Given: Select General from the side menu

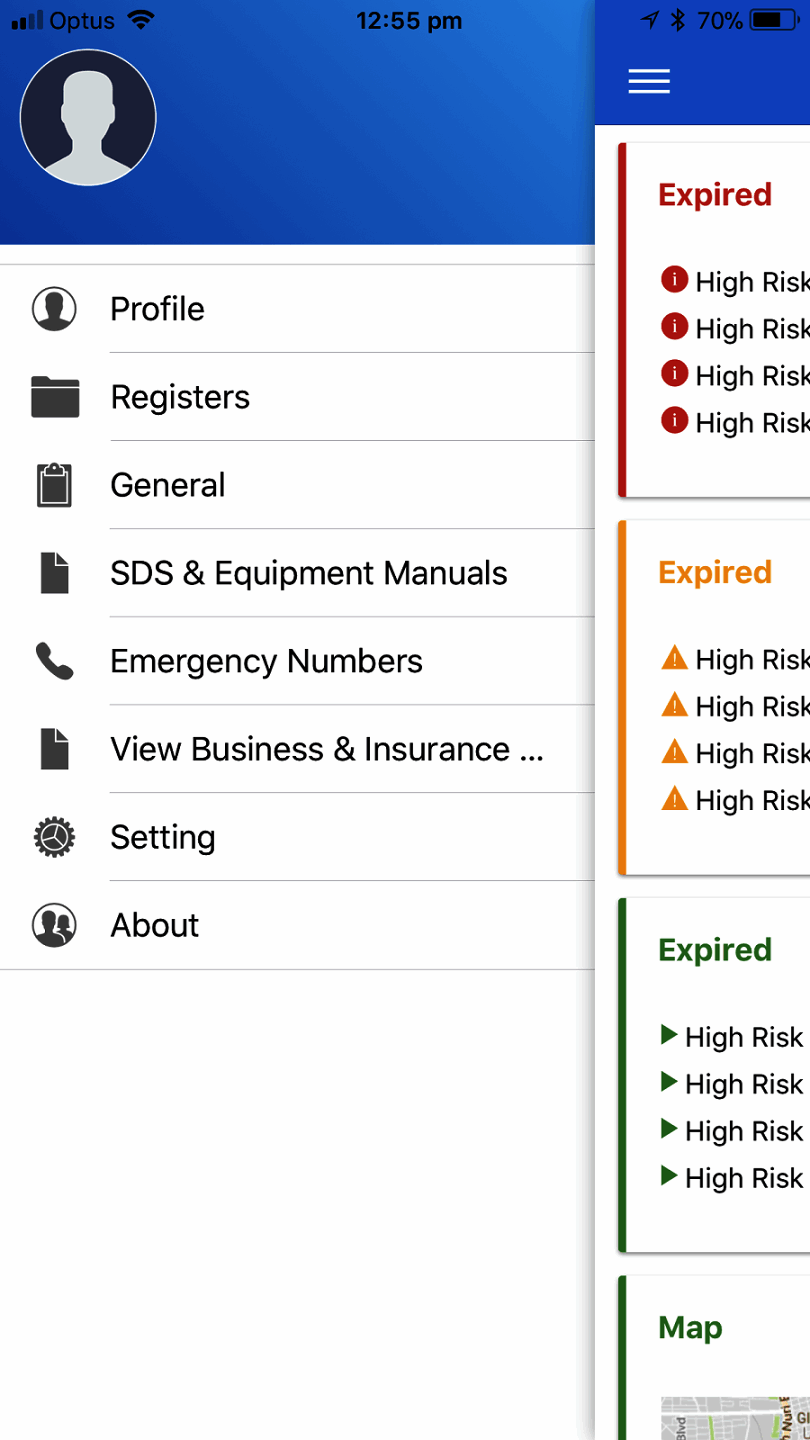Looking at the screenshot, I should 168,485.
